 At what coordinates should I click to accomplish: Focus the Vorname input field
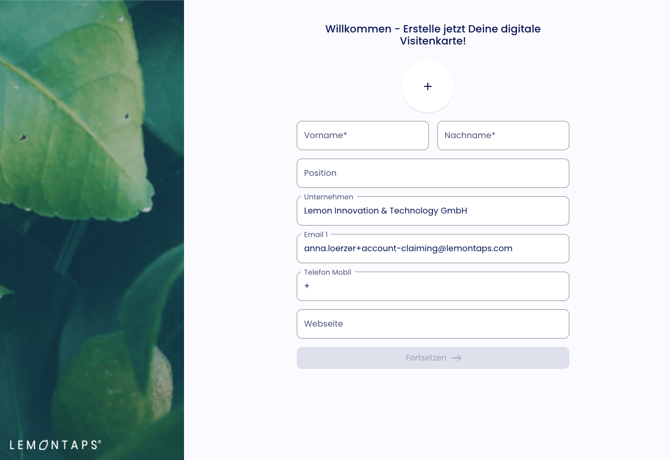362,135
